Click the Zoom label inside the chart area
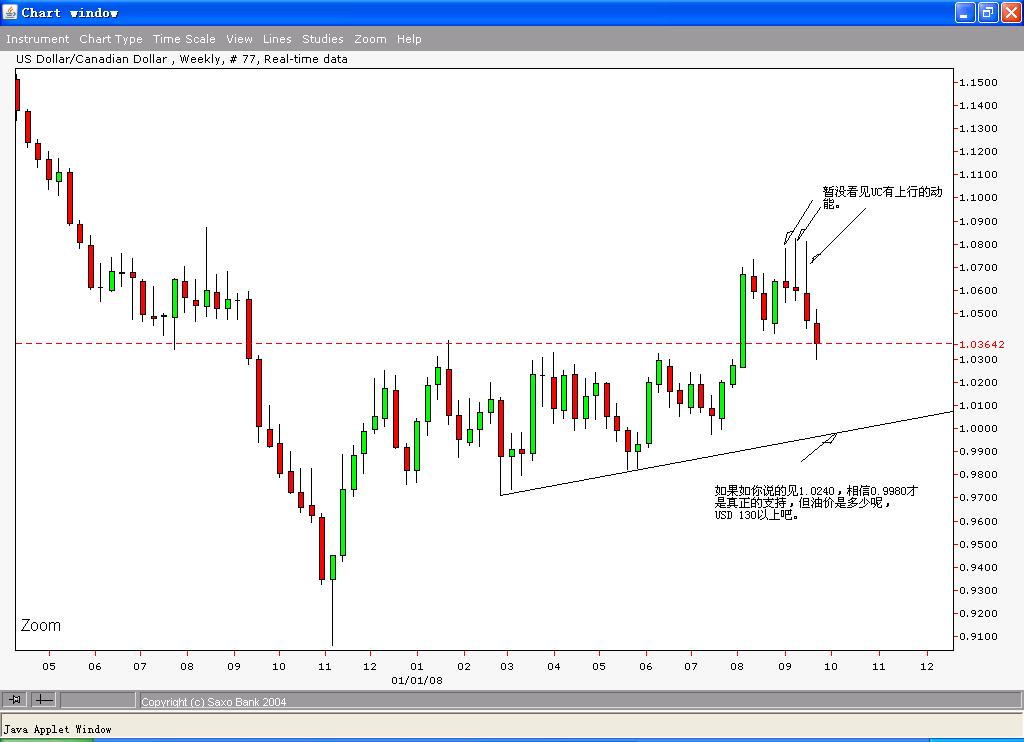 (x=40, y=625)
